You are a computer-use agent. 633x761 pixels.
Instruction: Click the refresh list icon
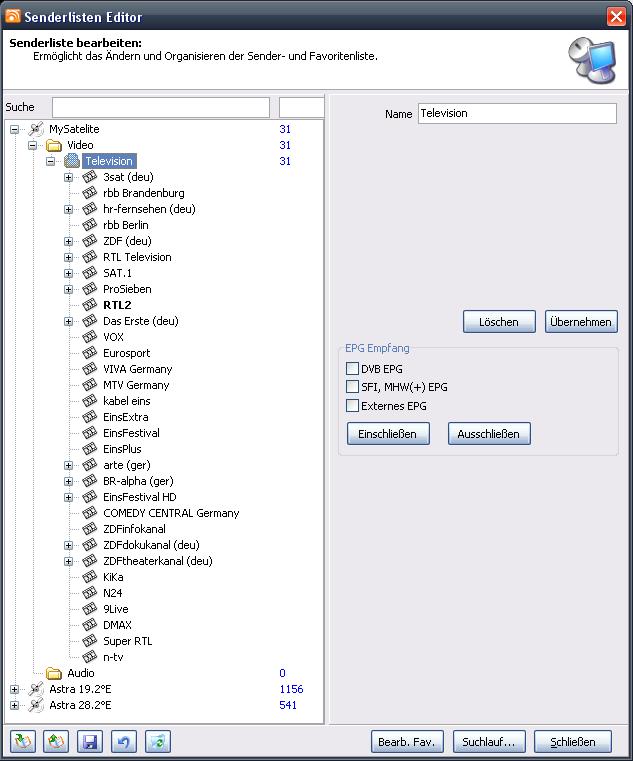click(158, 741)
